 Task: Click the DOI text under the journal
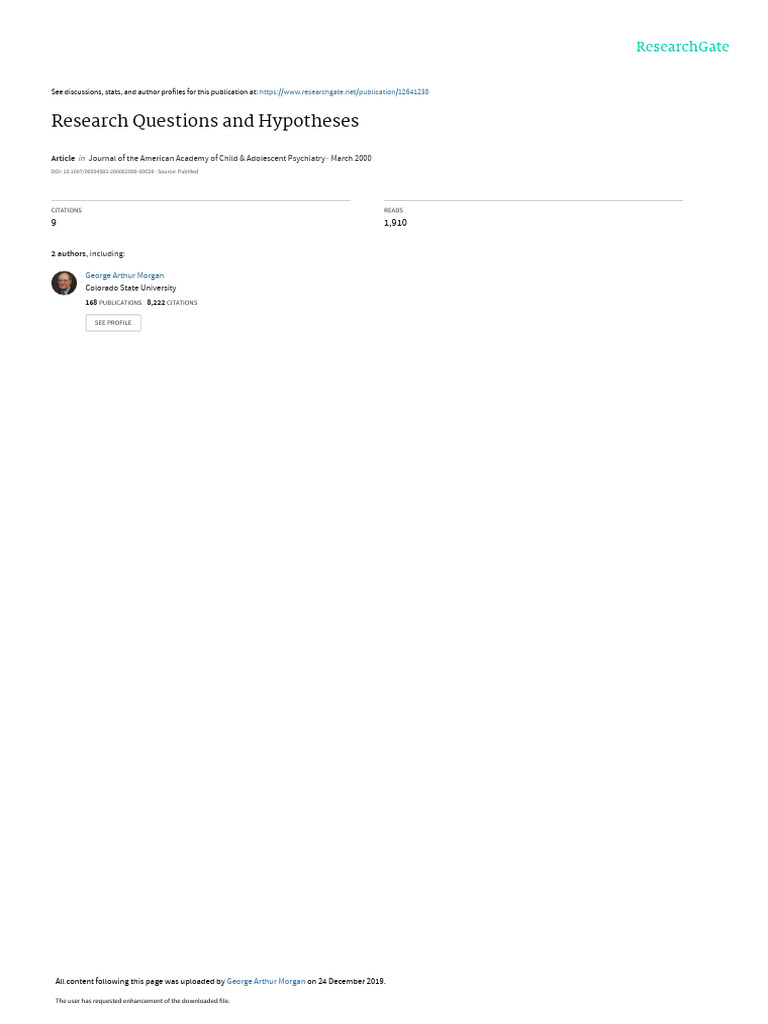[103, 172]
